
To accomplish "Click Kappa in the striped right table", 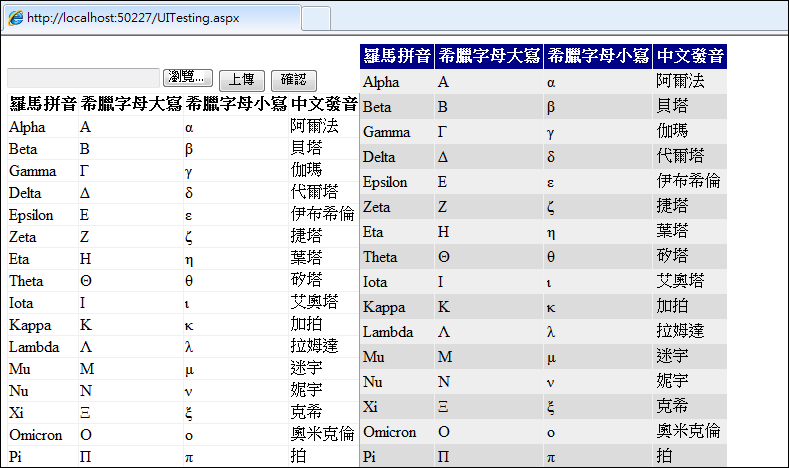I will coord(384,307).
